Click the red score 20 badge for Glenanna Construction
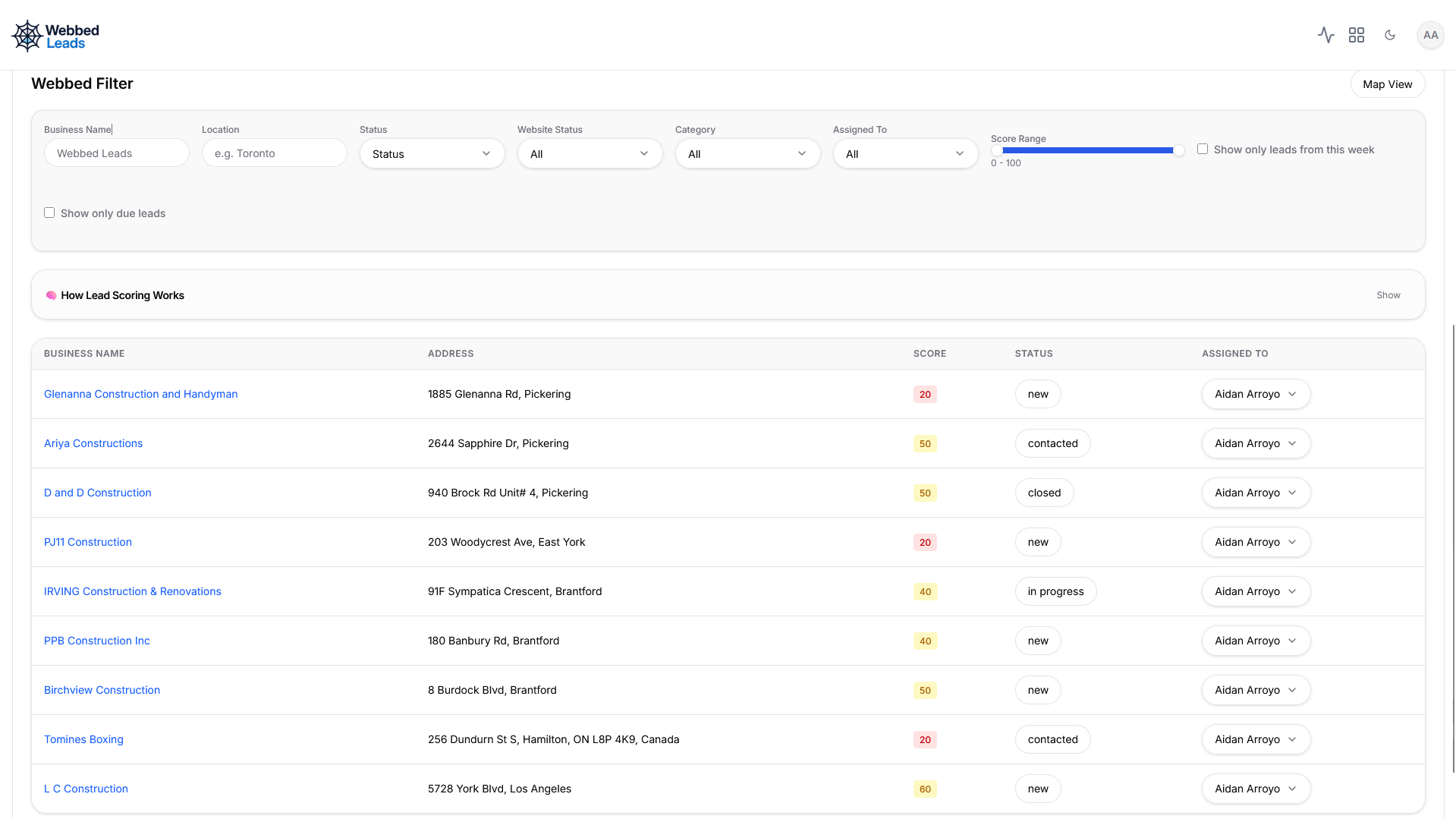This screenshot has height=819, width=1456. click(x=925, y=394)
